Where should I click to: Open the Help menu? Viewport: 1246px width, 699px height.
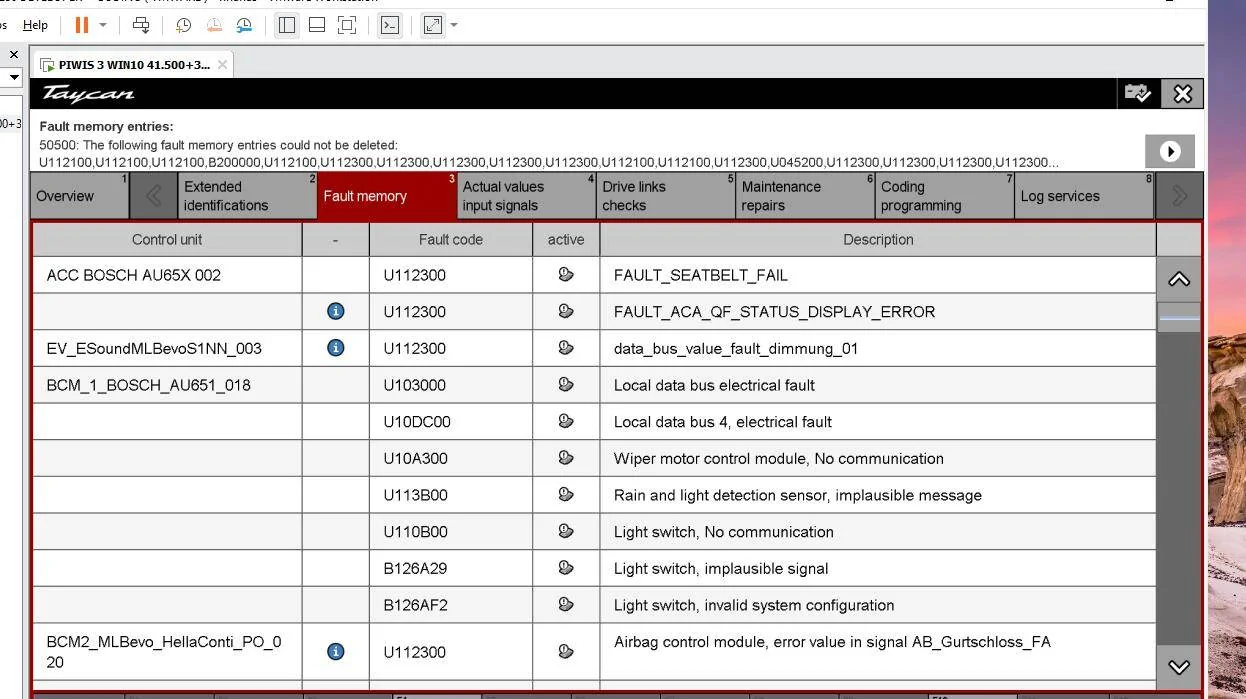click(35, 25)
